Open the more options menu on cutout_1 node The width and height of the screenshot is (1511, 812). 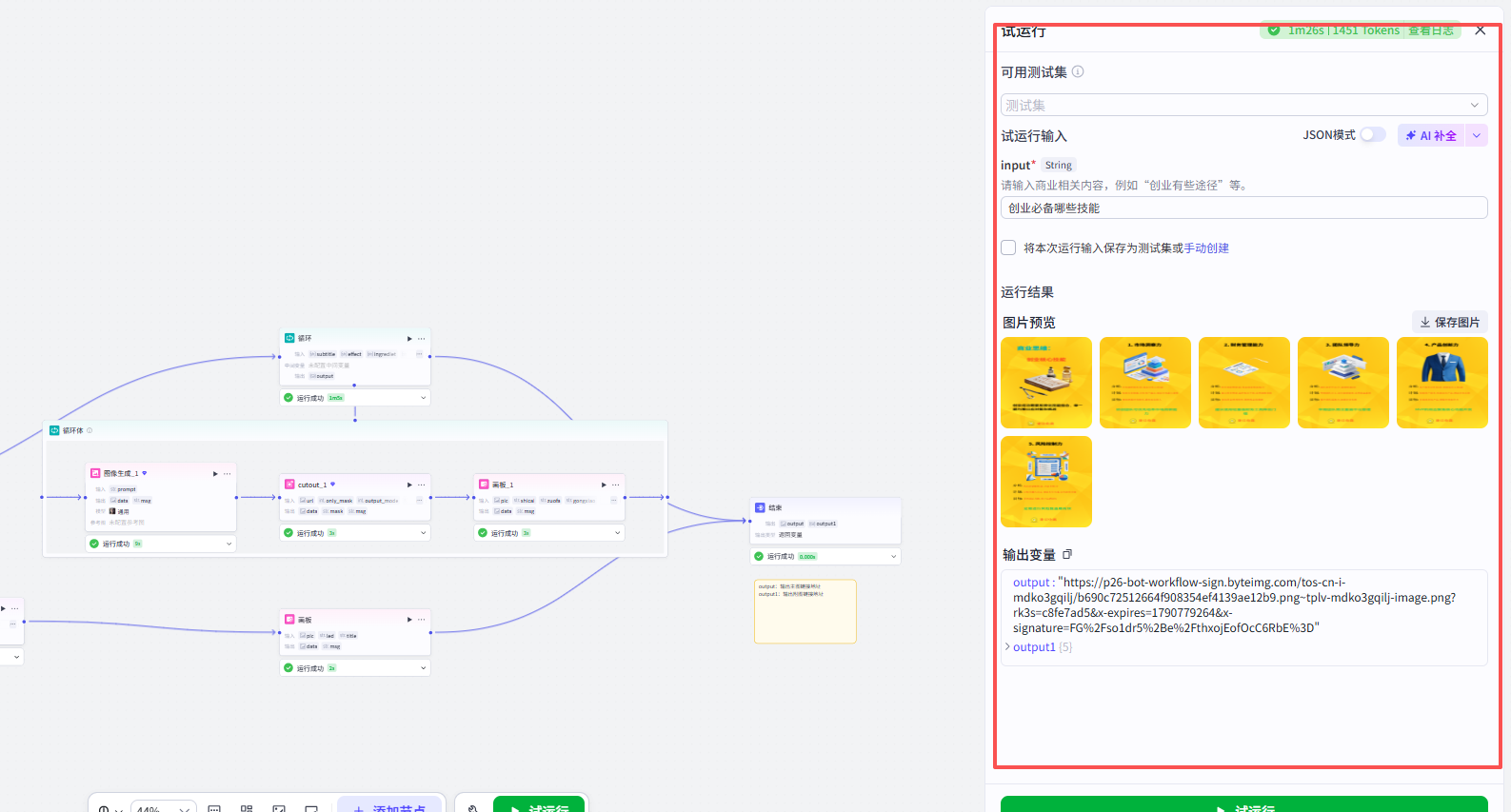pyautogui.click(x=422, y=485)
